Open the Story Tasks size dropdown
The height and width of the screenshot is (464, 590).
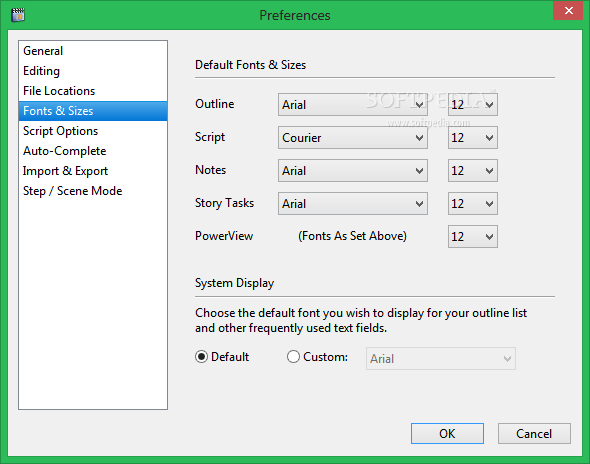click(x=473, y=204)
